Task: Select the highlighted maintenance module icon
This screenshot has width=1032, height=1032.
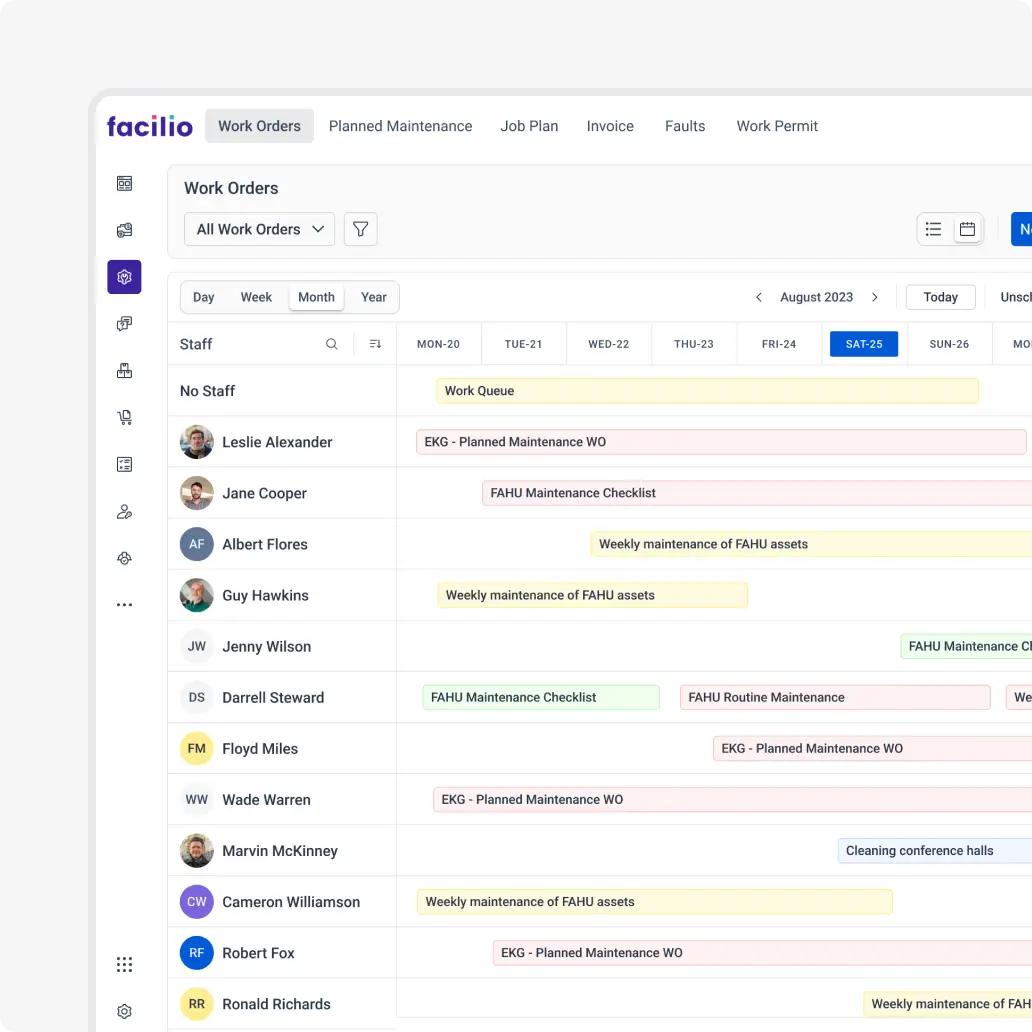Action: point(124,277)
